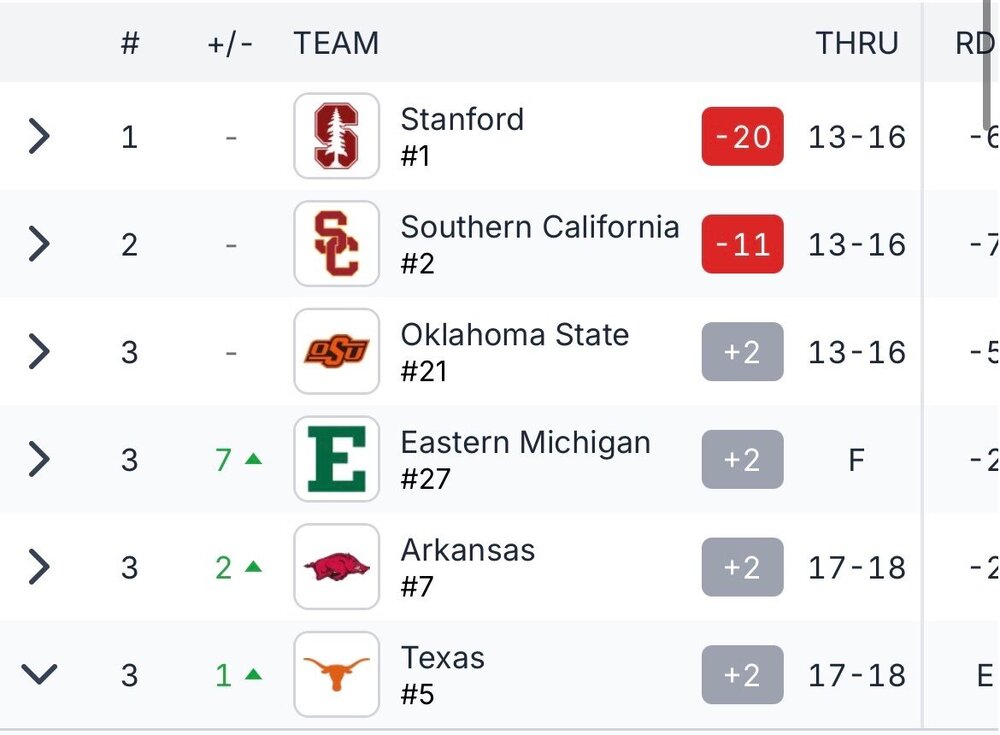Click the Southern California SC logo

point(337,244)
